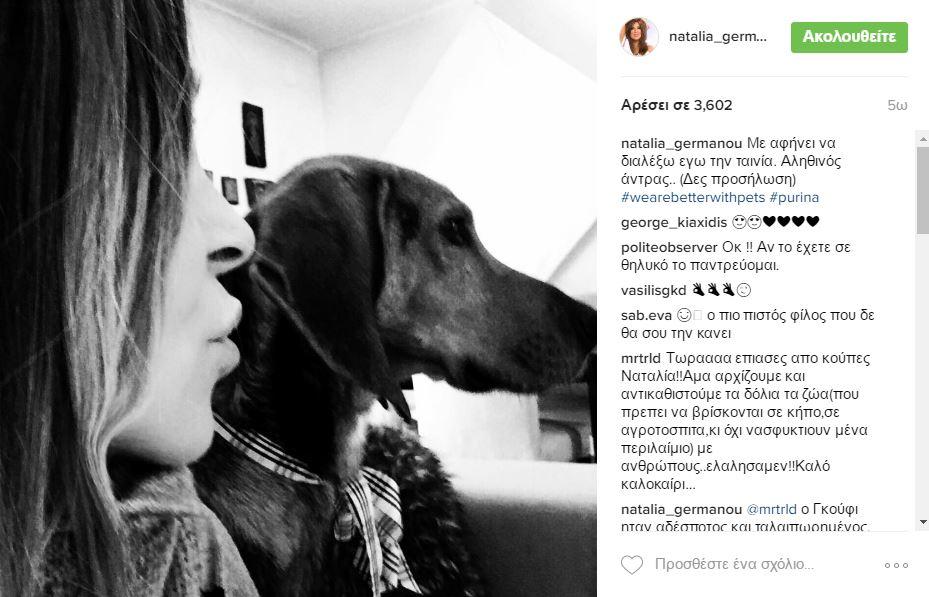
Task: Open the #purina hashtag
Action: 794,197
